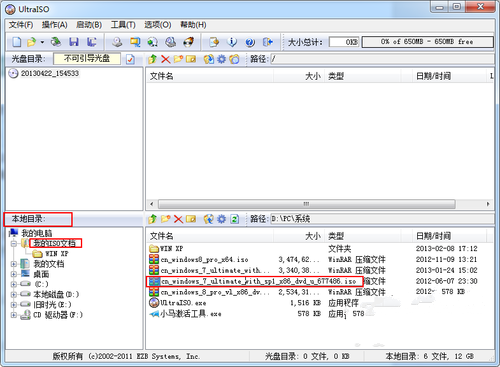The width and height of the screenshot is (500, 367).
Task: Click the Convert image format toolbar icon
Action: click(x=135, y=42)
